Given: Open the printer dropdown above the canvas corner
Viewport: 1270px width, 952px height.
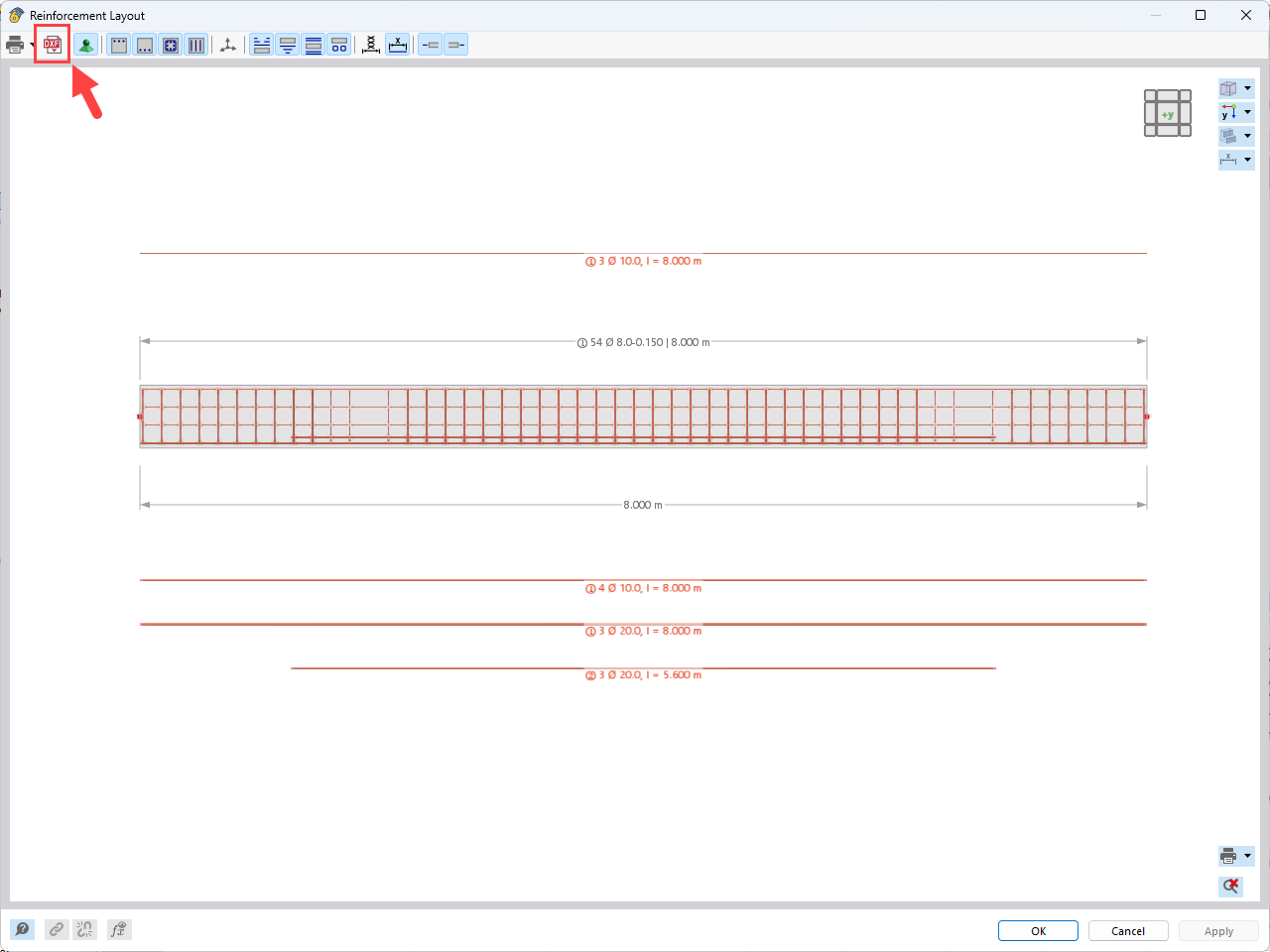Looking at the screenshot, I should [1248, 856].
